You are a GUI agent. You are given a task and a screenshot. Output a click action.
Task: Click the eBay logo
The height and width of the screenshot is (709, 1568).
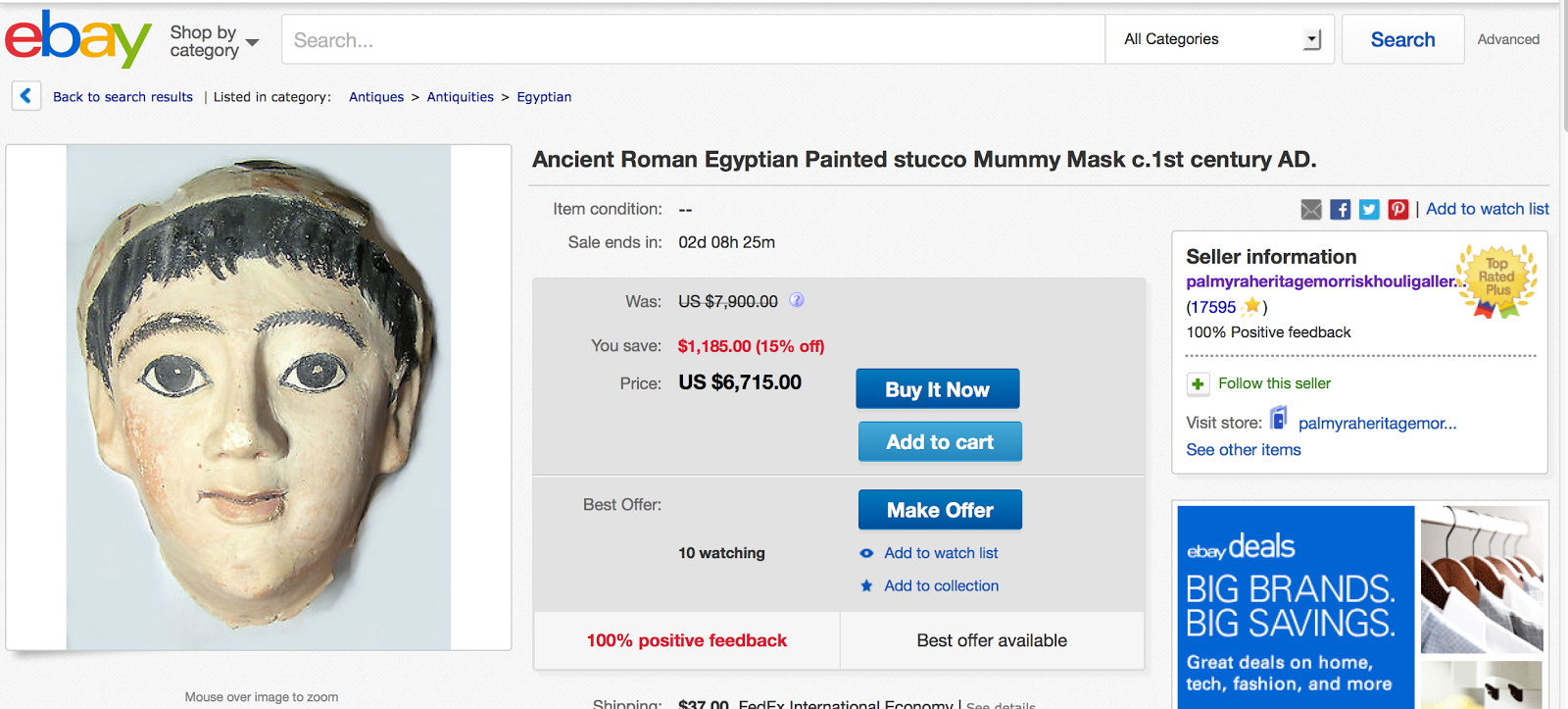coord(78,39)
